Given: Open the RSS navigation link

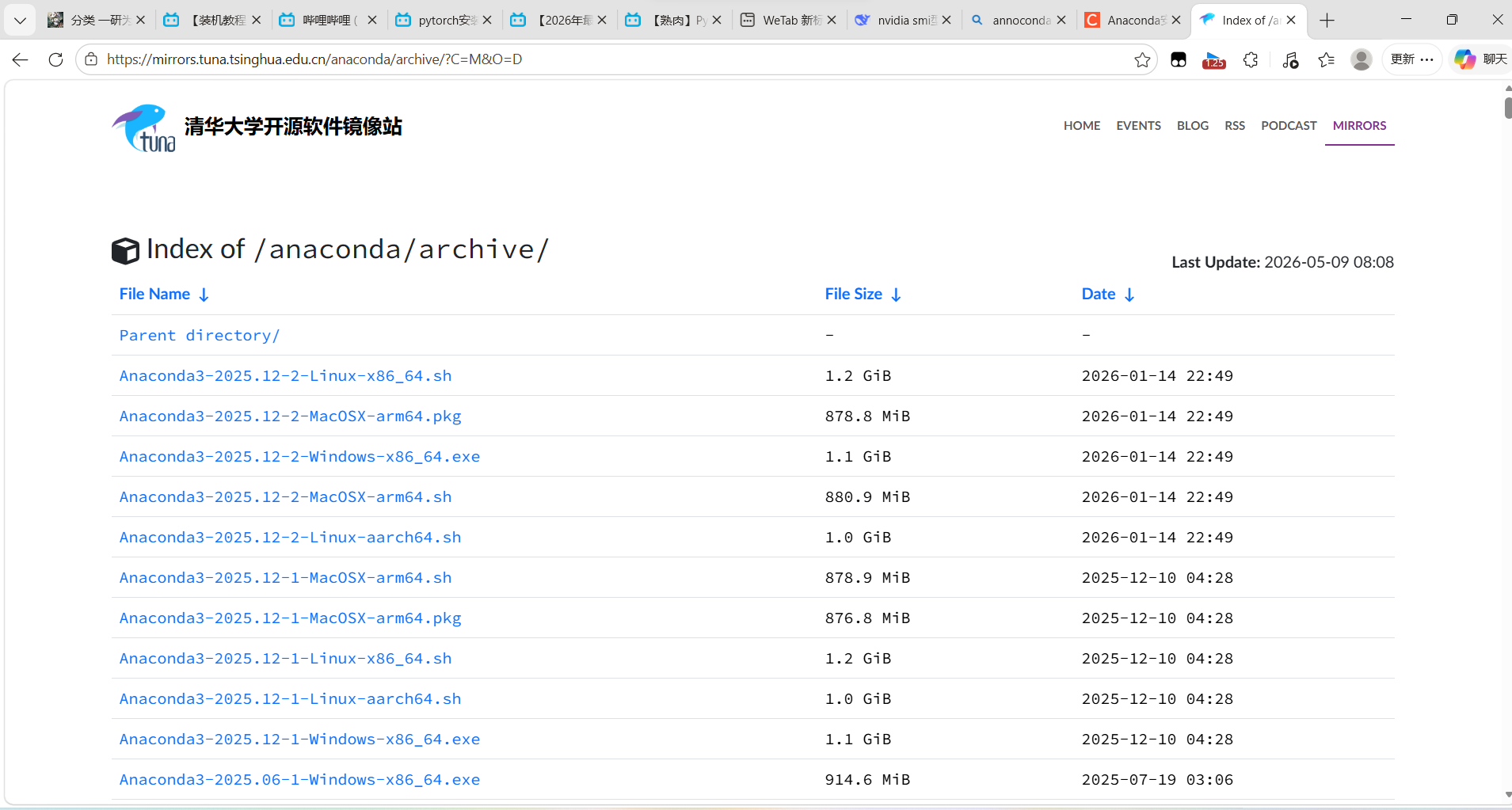Looking at the screenshot, I should (x=1235, y=126).
